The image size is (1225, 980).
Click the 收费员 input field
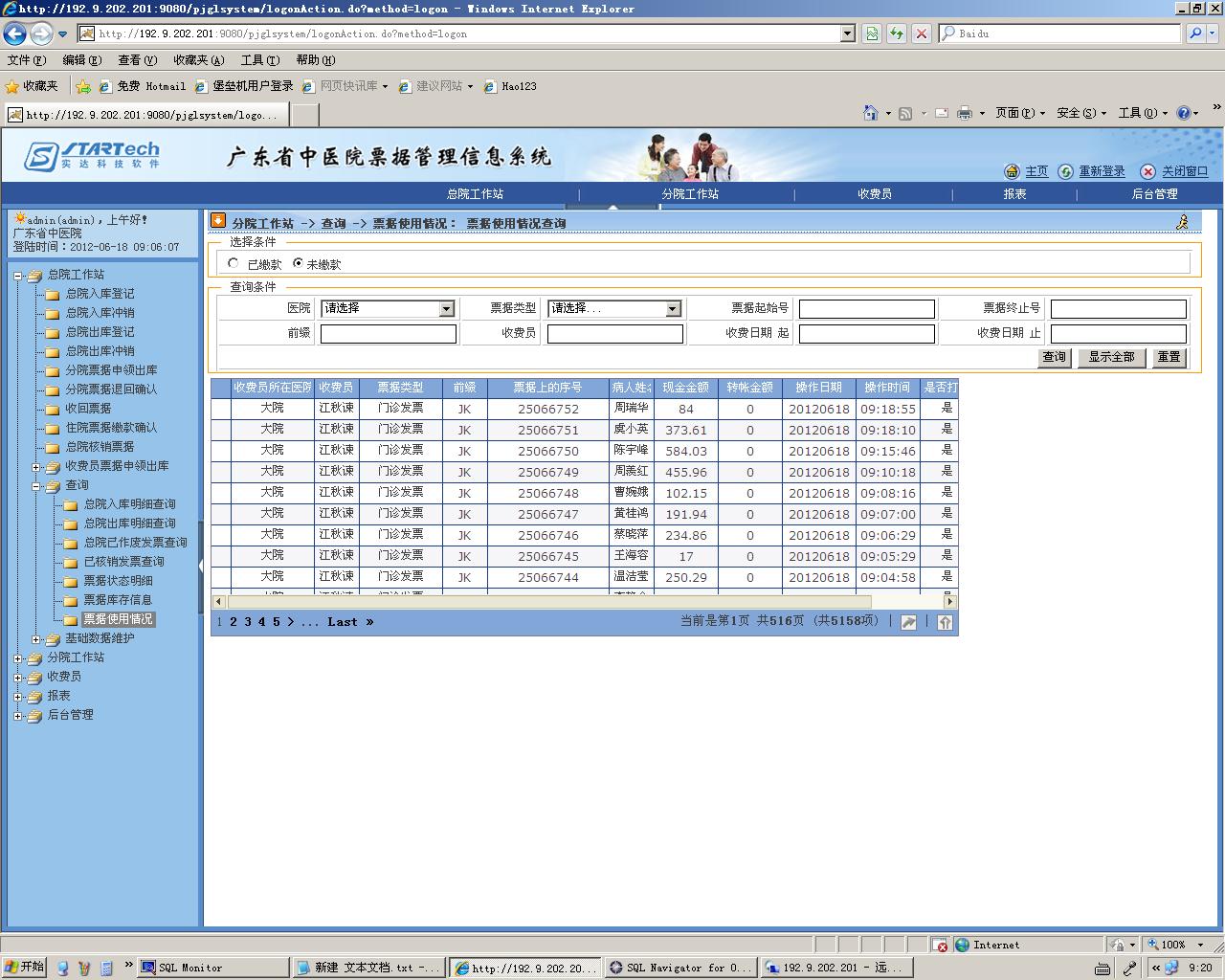point(614,333)
